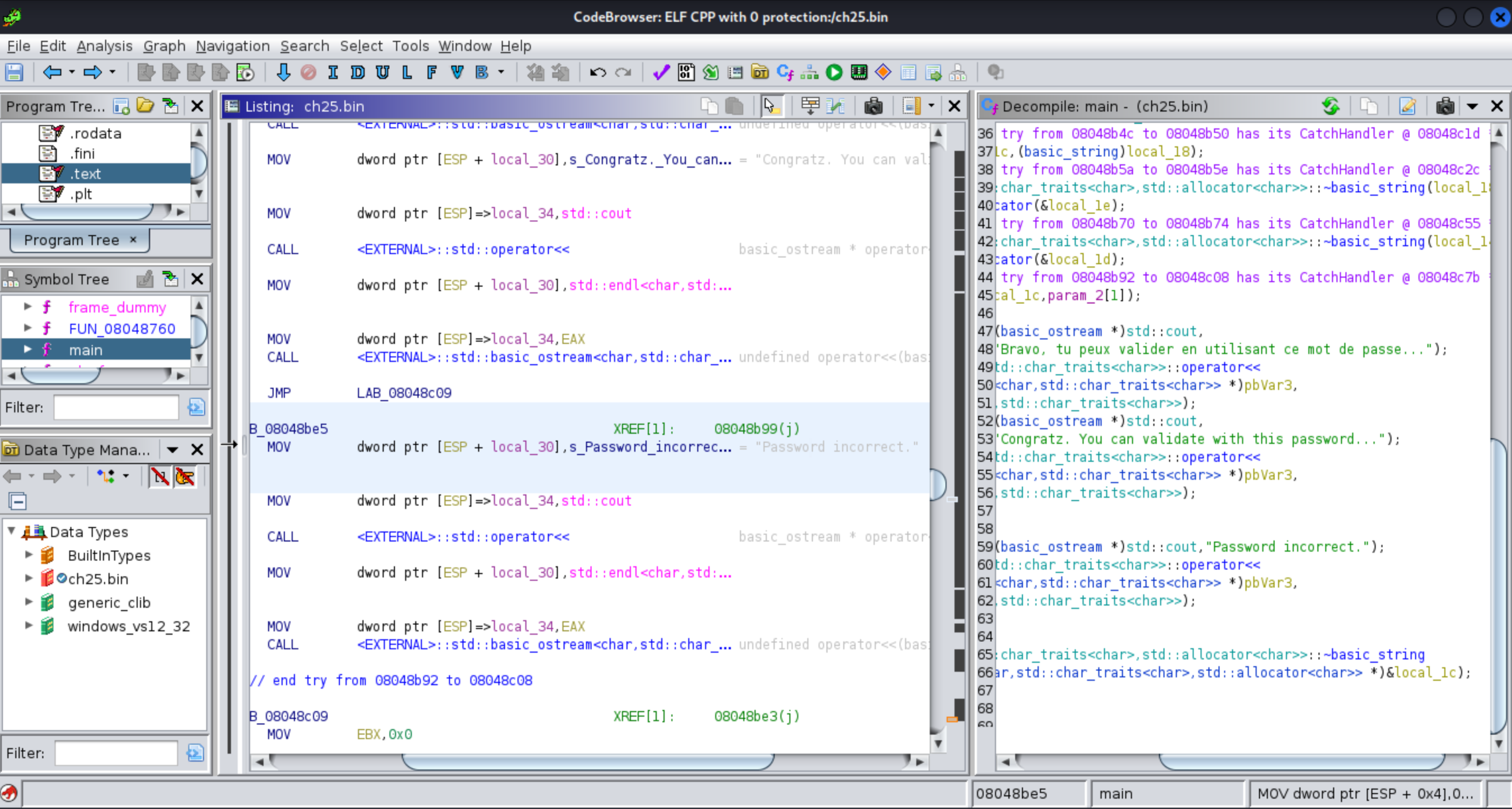This screenshot has height=809, width=1512.
Task: Navigate to next Bookmark with the B icon
Action: pyautogui.click(x=482, y=72)
